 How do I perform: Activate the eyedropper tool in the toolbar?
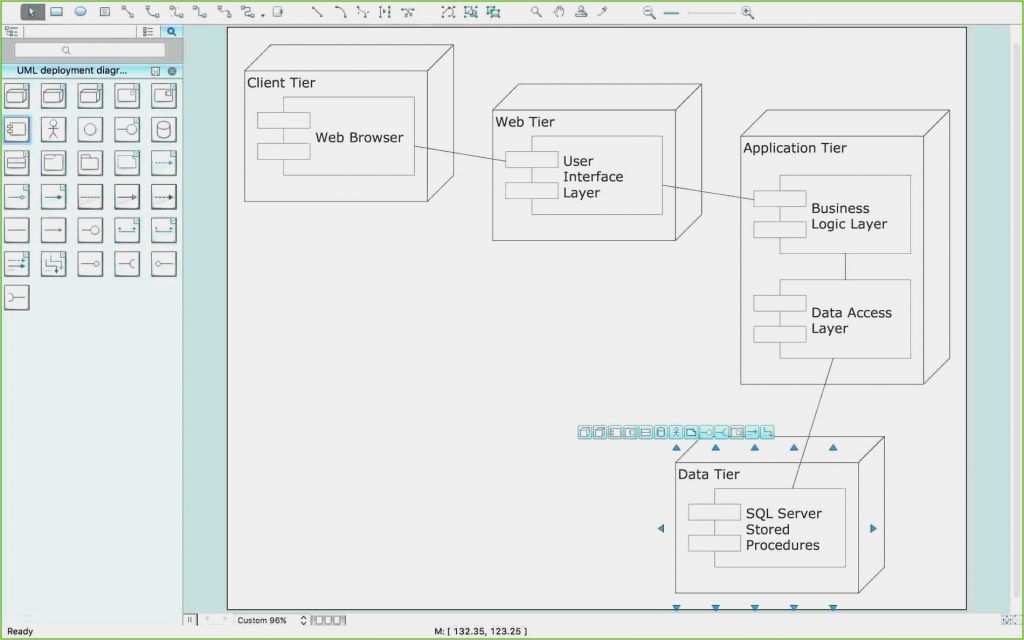coord(600,12)
